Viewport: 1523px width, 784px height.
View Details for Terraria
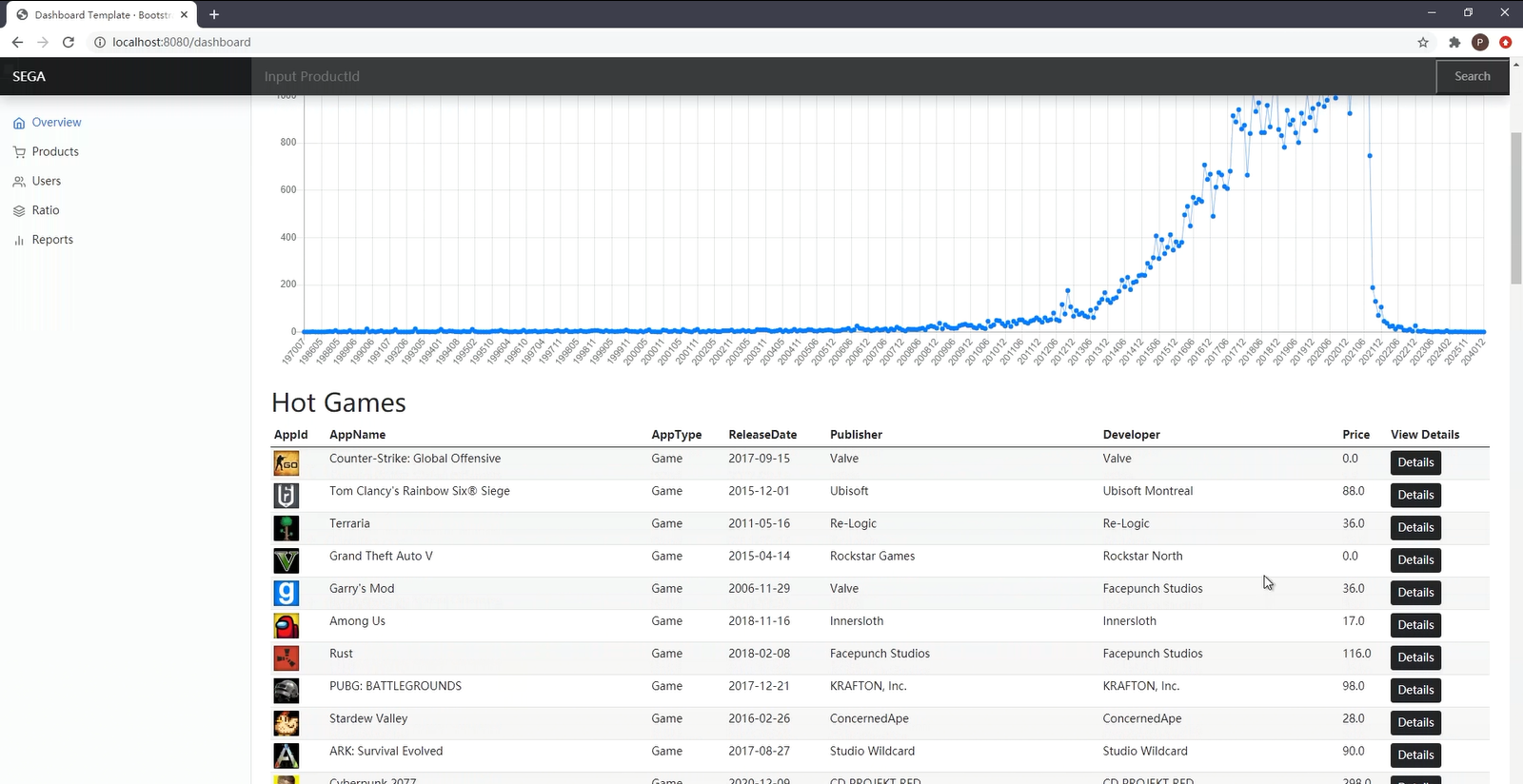point(1415,527)
